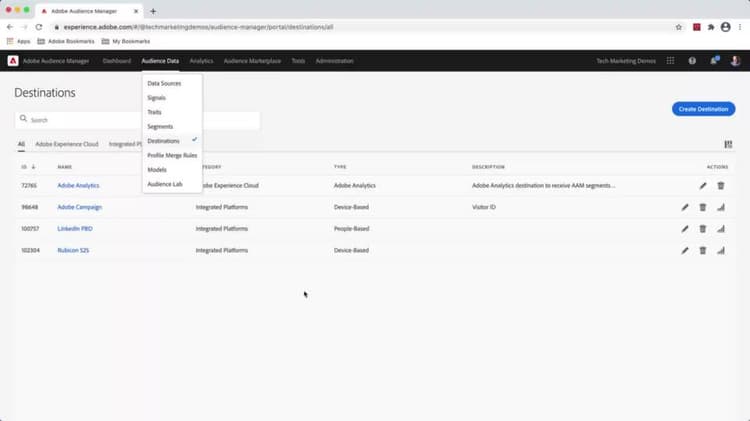View metrics chart for Adobe Campaign
Viewport: 750px width, 421px height.
[721, 207]
